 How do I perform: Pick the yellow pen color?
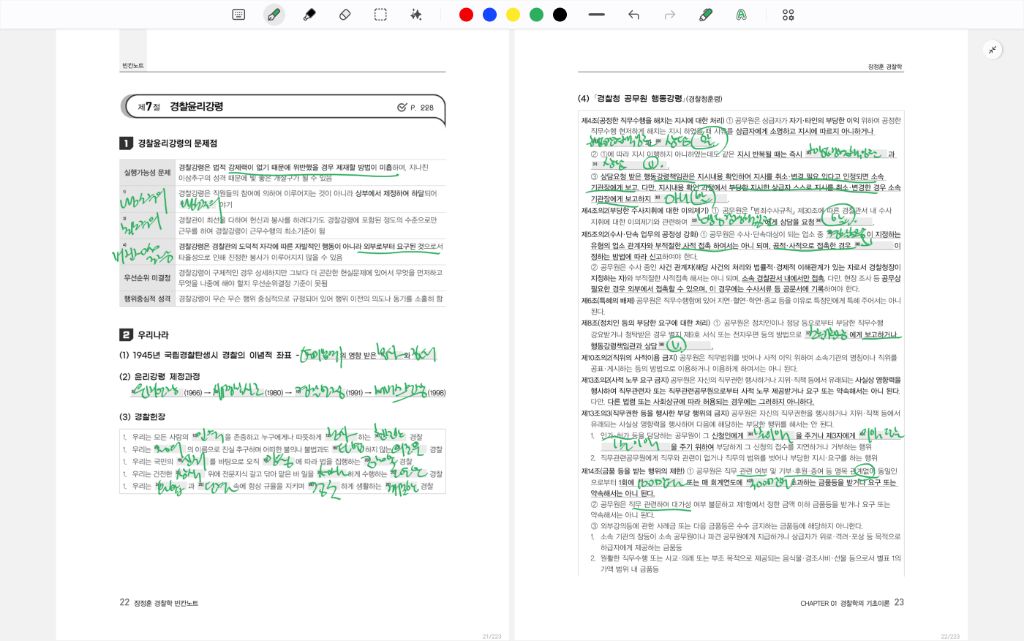click(513, 15)
